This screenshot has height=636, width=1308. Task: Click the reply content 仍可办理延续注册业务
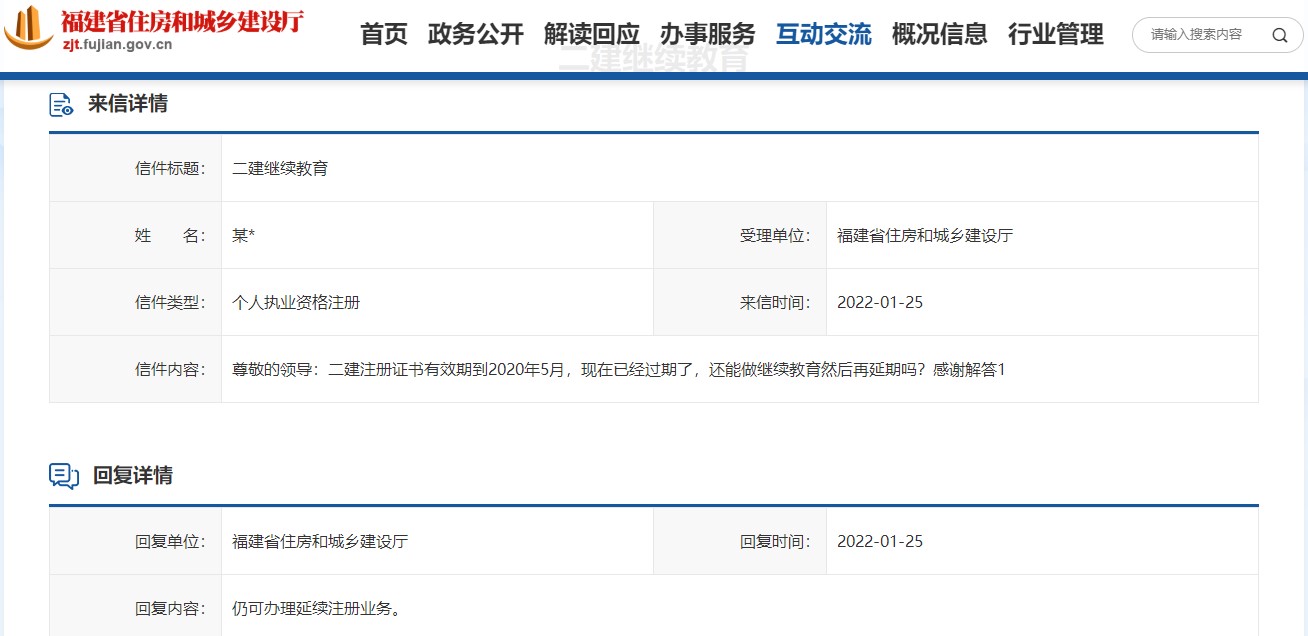pyautogui.click(x=317, y=608)
